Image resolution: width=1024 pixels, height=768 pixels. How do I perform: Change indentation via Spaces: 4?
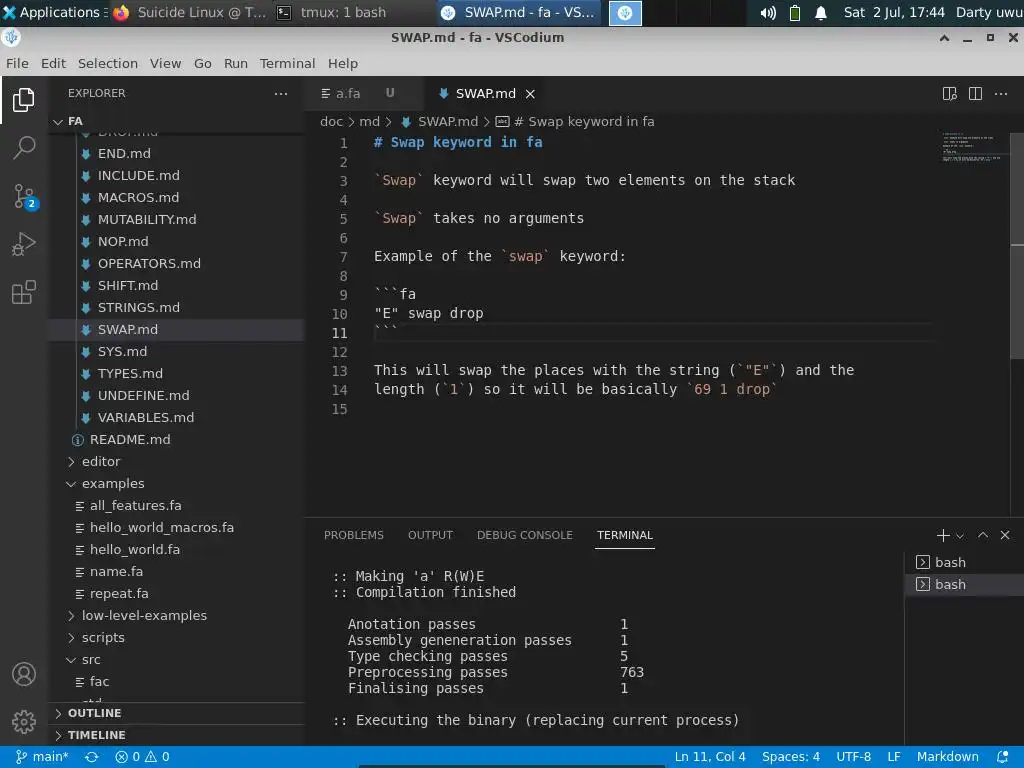pos(791,757)
